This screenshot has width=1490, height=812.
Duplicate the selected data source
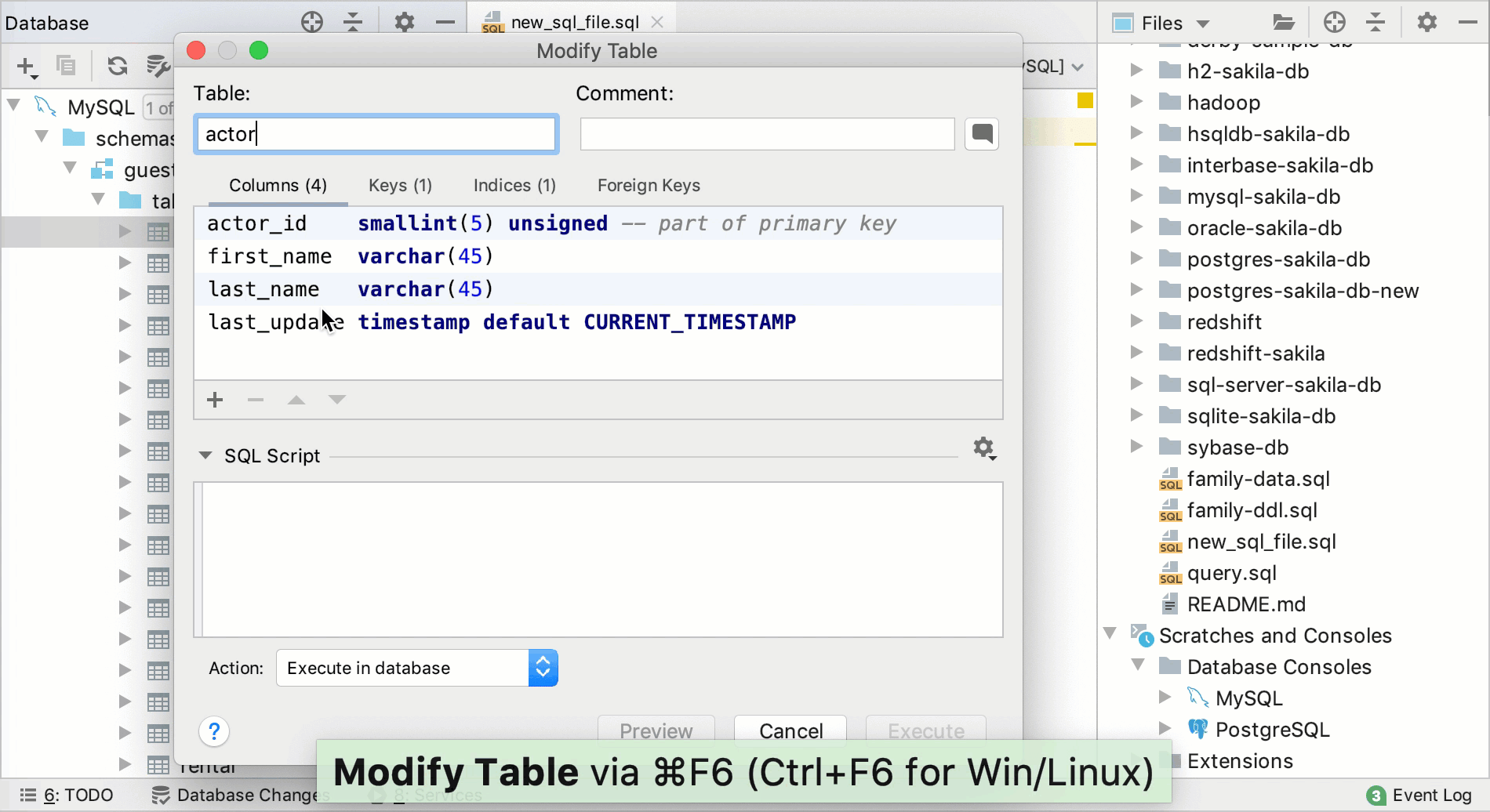click(x=66, y=66)
